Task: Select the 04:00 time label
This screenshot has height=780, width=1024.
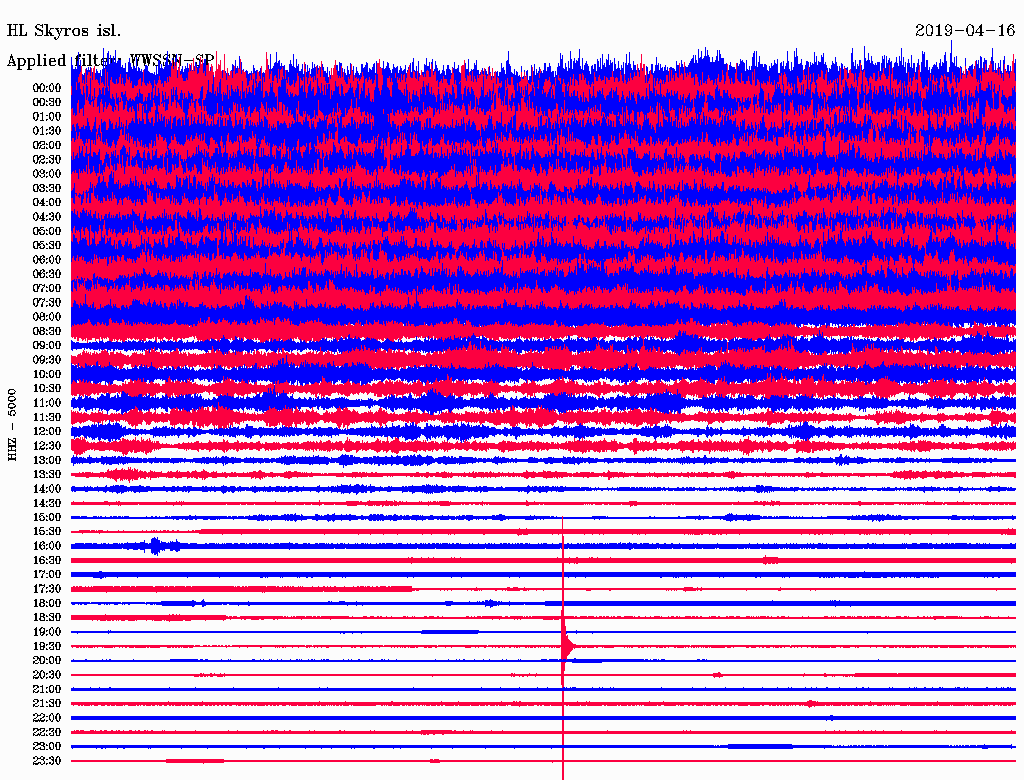Action: [47, 203]
